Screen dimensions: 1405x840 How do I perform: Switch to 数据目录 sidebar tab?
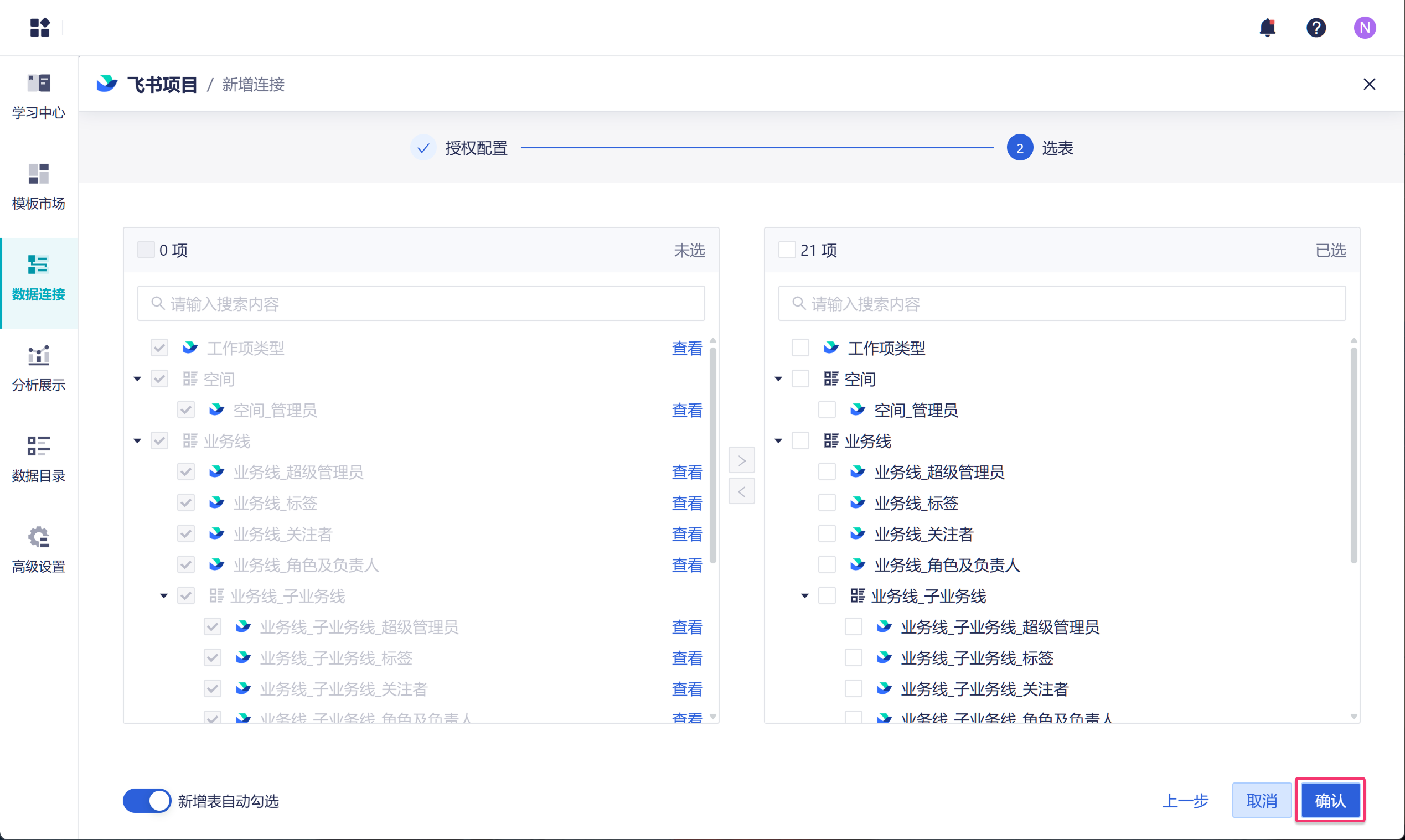39,459
